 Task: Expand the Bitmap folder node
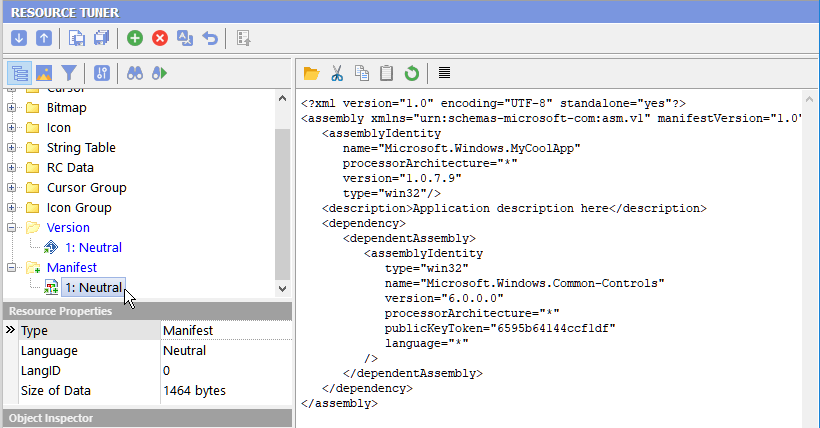(x=12, y=107)
